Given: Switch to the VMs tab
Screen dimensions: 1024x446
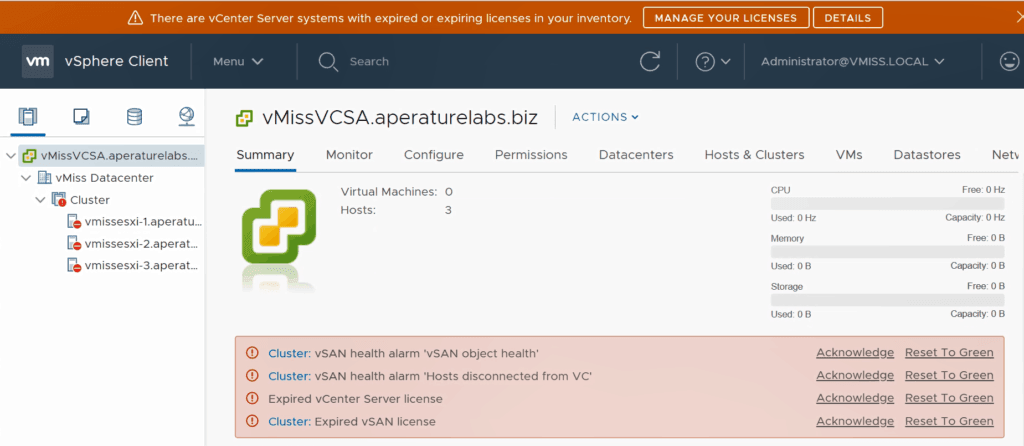Looking at the screenshot, I should point(849,155).
